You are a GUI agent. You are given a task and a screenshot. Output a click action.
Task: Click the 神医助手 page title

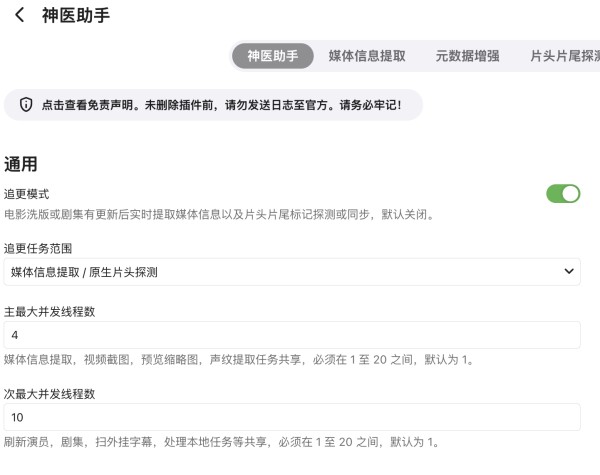pyautogui.click(x=76, y=15)
